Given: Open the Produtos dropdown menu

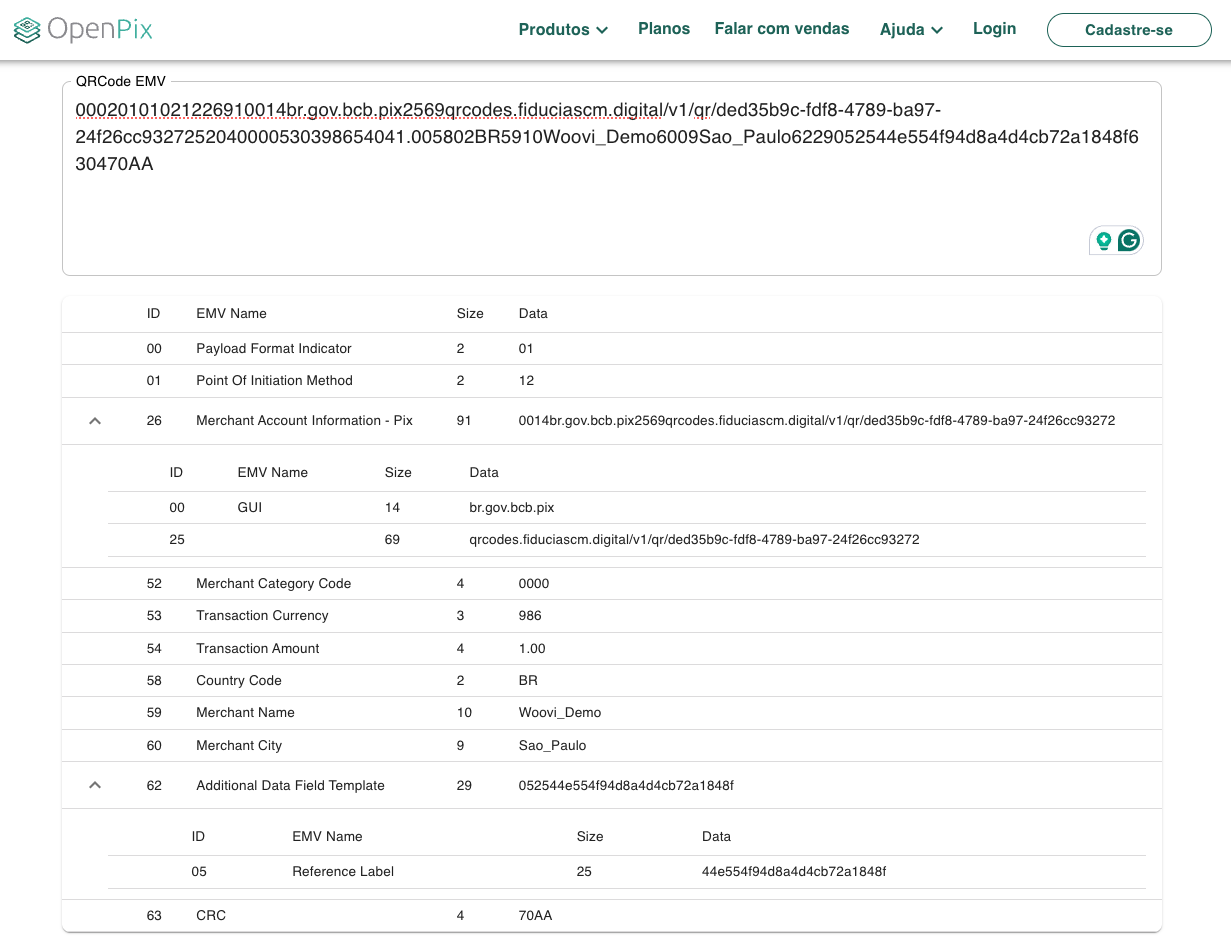Looking at the screenshot, I should (x=563, y=30).
